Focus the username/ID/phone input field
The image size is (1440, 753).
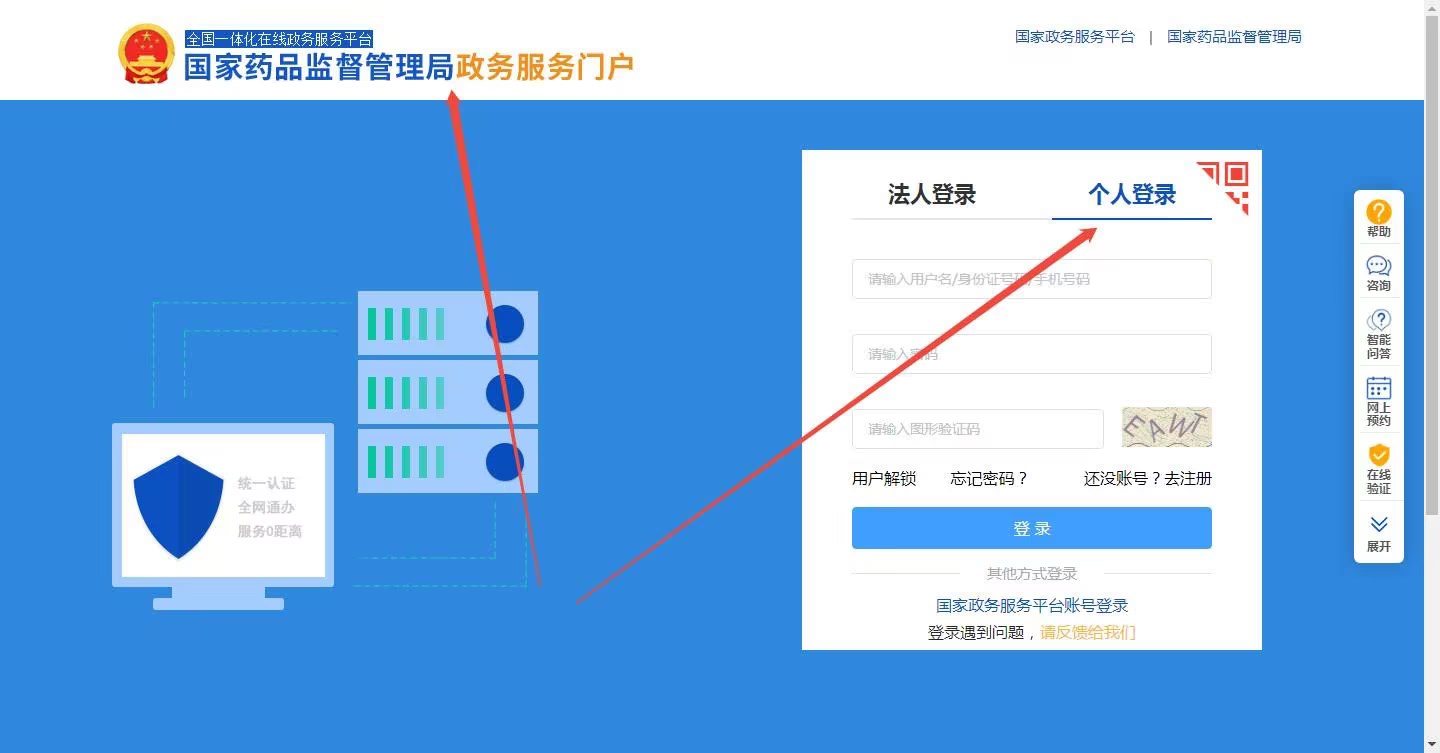[x=1032, y=279]
